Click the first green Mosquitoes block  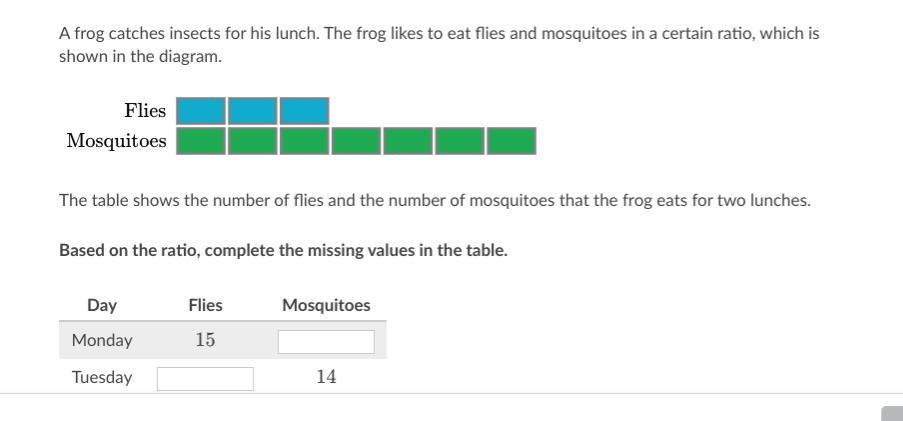click(x=201, y=141)
